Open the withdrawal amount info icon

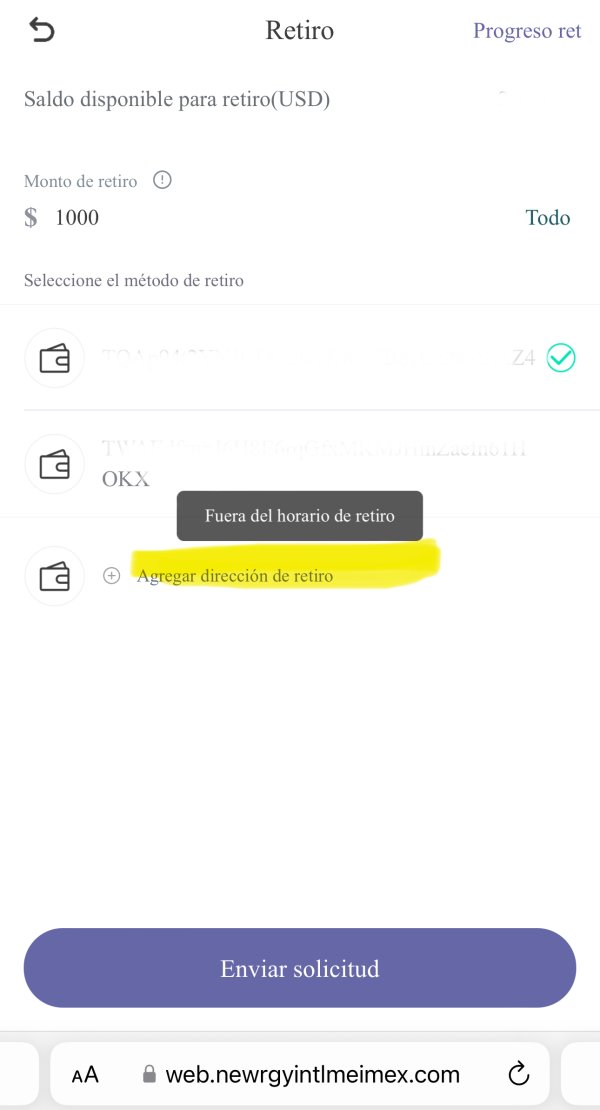click(x=162, y=181)
